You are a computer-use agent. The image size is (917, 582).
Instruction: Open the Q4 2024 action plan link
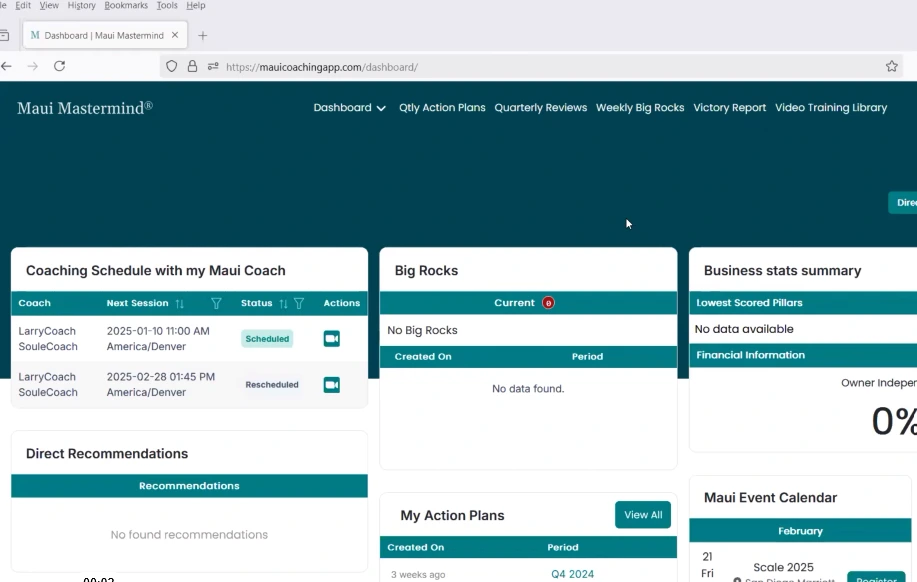tap(572, 574)
